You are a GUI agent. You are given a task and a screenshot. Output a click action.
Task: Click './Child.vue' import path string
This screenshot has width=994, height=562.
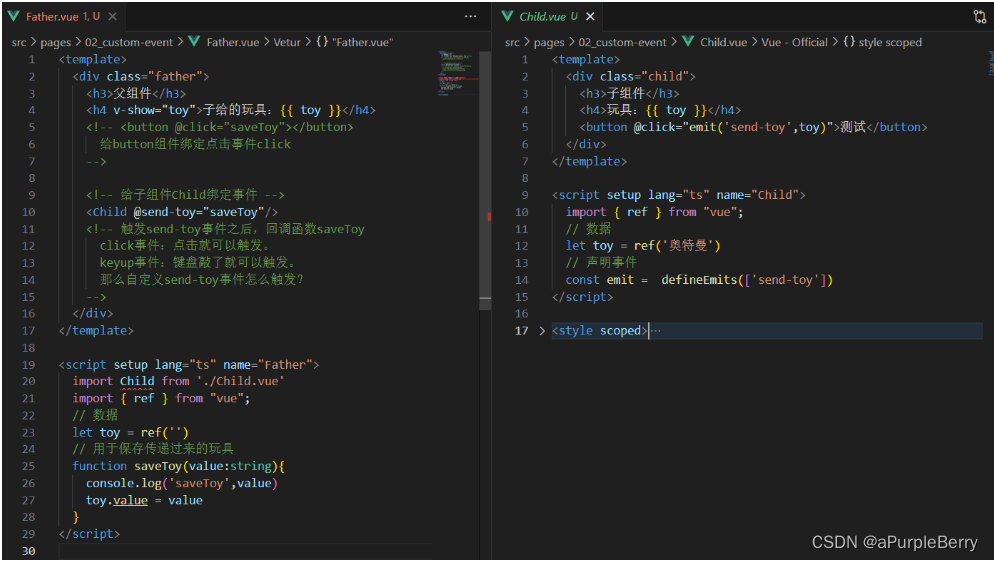pyautogui.click(x=240, y=381)
